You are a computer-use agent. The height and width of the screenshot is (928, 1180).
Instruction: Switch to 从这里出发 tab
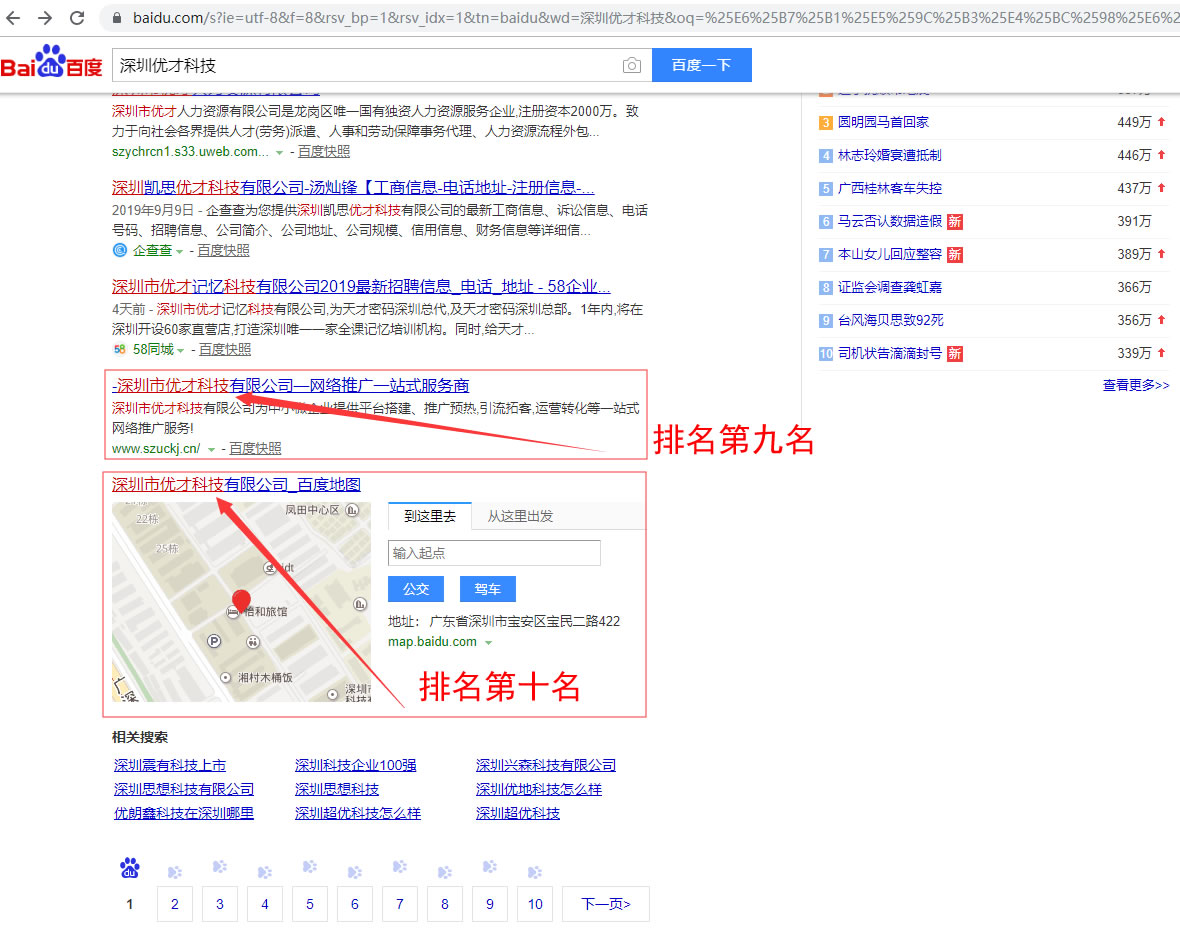click(520, 516)
